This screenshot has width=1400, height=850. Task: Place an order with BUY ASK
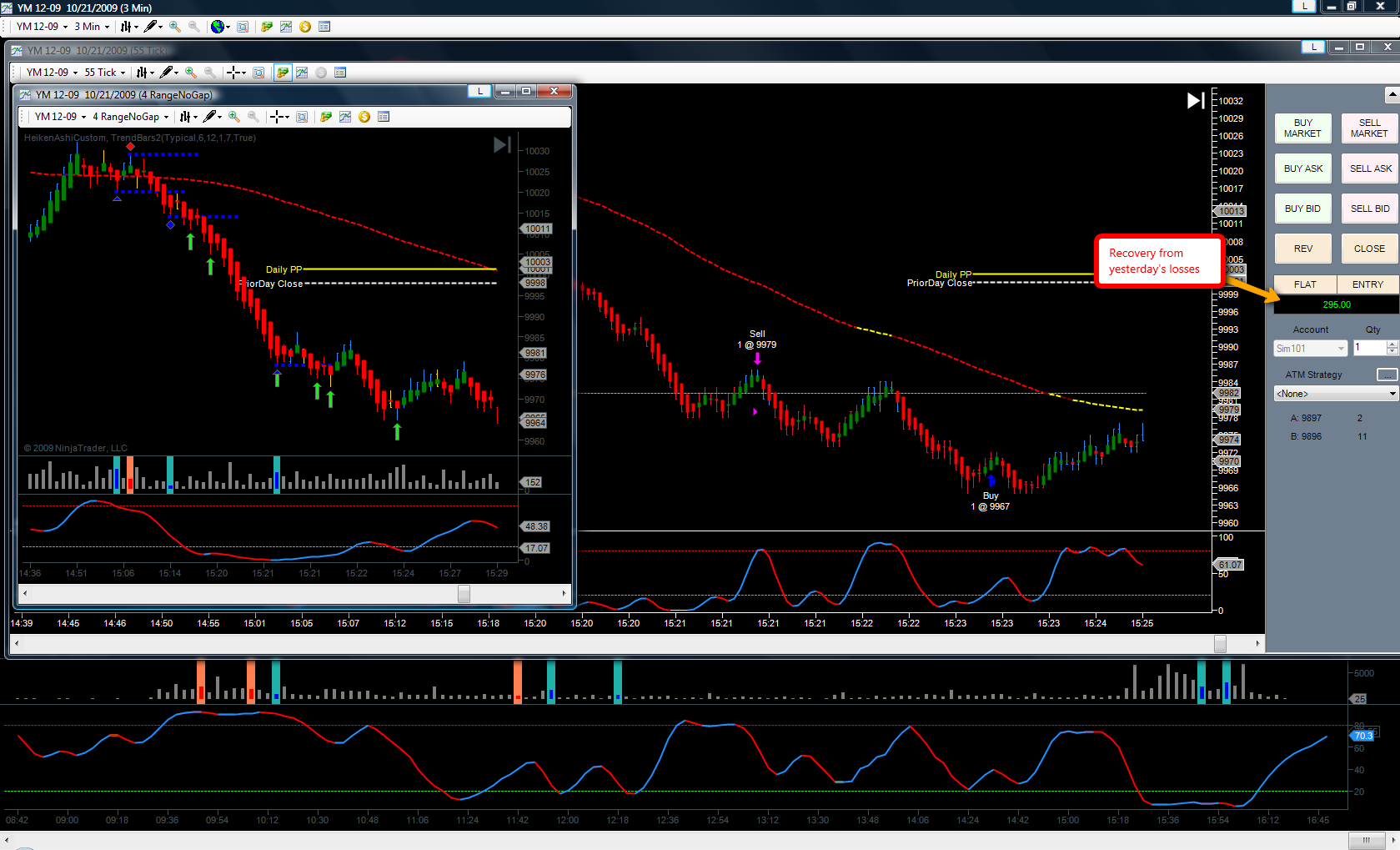pos(1302,168)
